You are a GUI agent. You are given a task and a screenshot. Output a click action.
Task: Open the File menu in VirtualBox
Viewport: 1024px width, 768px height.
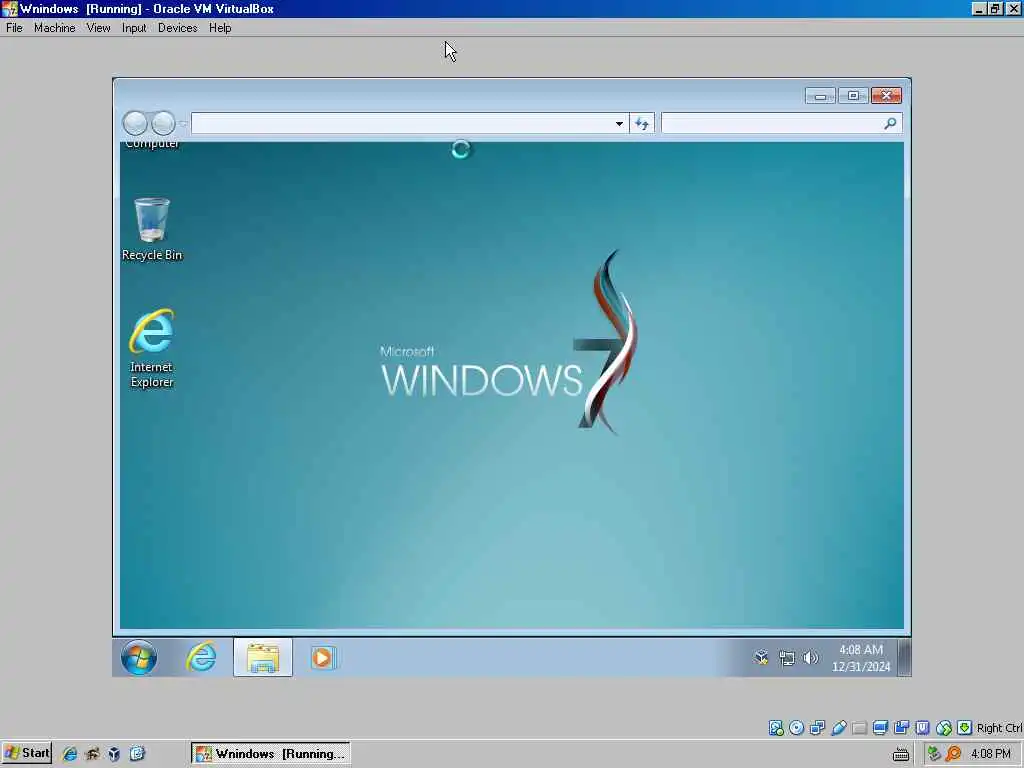(14, 28)
